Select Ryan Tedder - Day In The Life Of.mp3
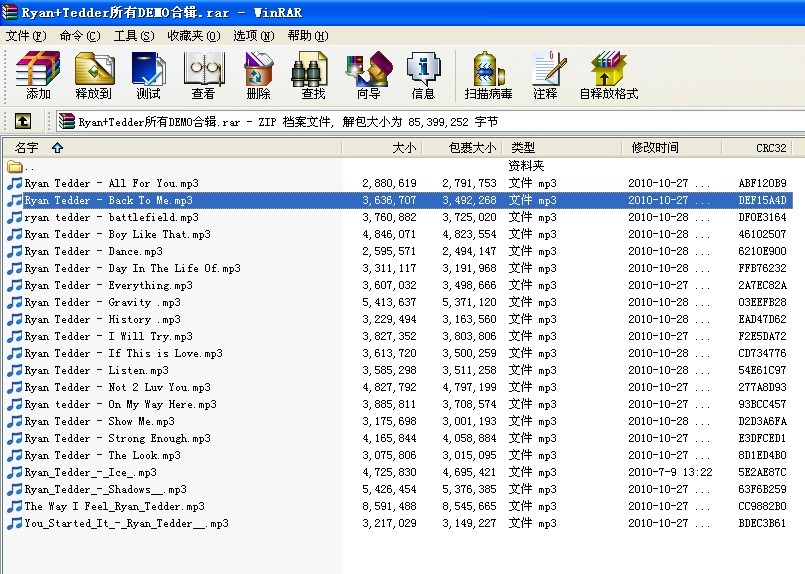 [x=132, y=268]
